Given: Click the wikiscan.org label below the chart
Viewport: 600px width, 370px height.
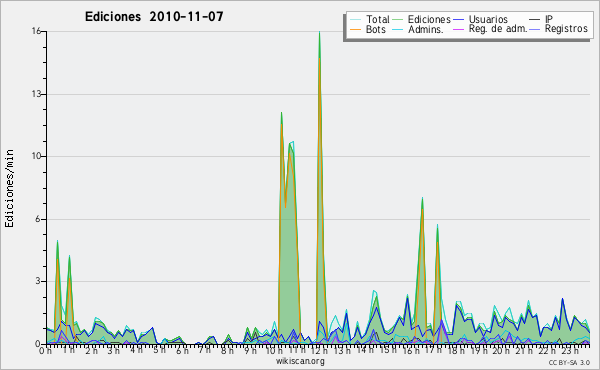Looking at the screenshot, I should 300,361.
